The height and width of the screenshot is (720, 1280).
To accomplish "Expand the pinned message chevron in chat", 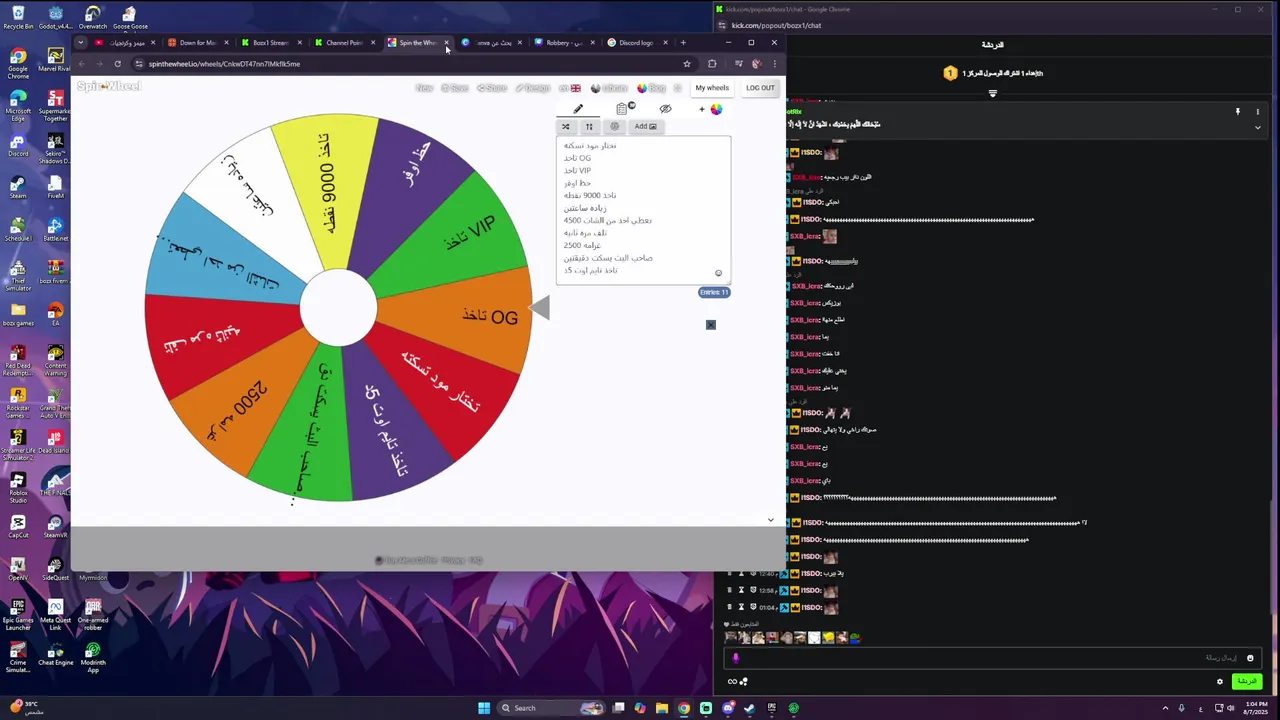I will tap(1257, 127).
